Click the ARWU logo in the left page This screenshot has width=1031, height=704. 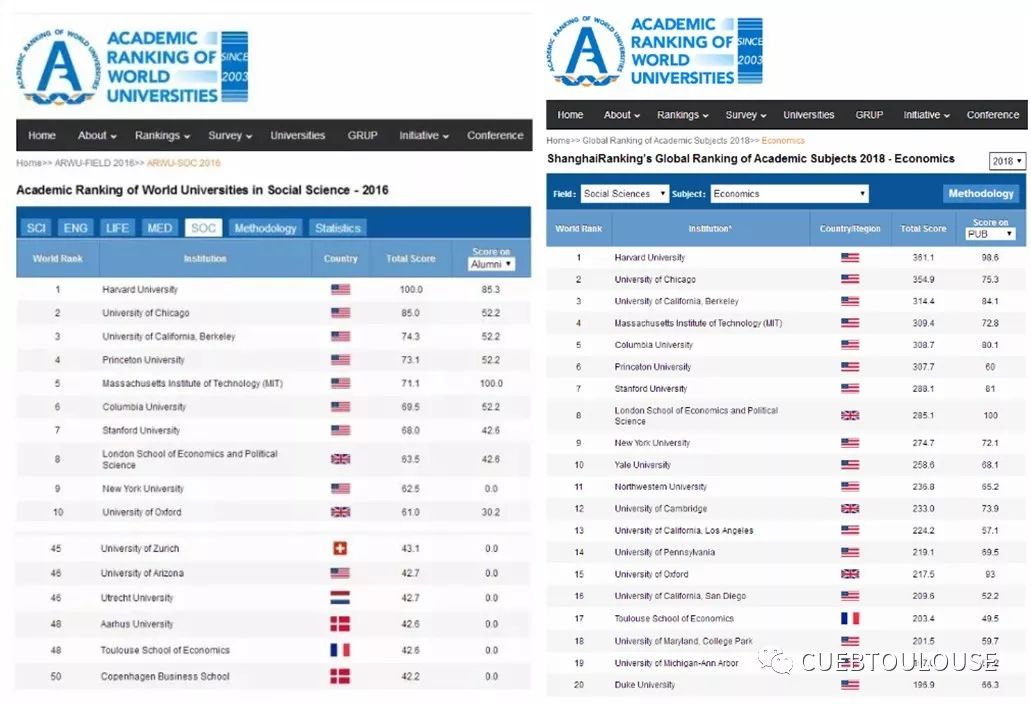[132, 67]
